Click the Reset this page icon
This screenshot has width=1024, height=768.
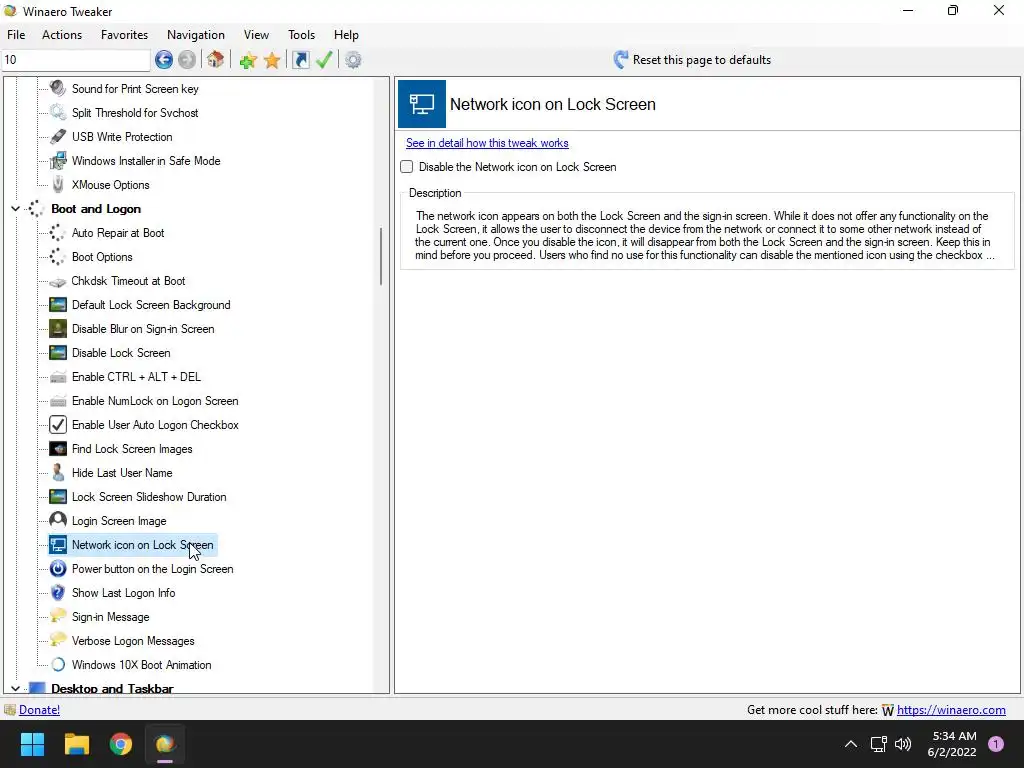tap(621, 60)
